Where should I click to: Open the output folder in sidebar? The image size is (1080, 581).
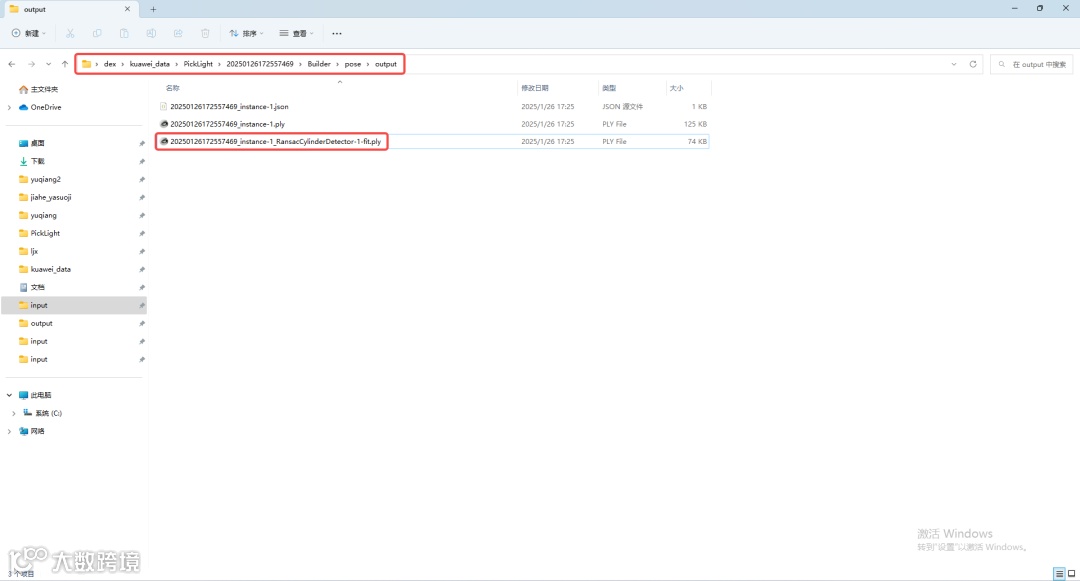[x=41, y=323]
